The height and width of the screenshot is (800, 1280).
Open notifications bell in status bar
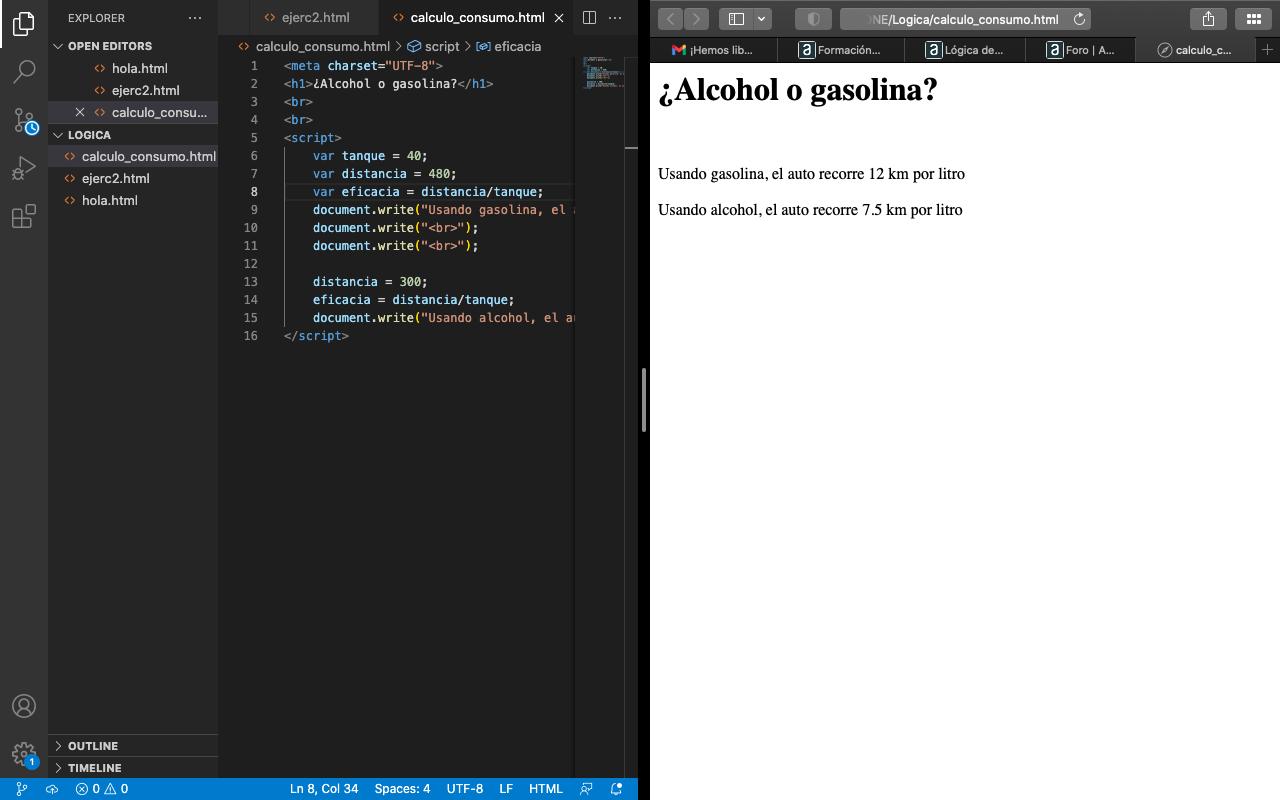617,789
